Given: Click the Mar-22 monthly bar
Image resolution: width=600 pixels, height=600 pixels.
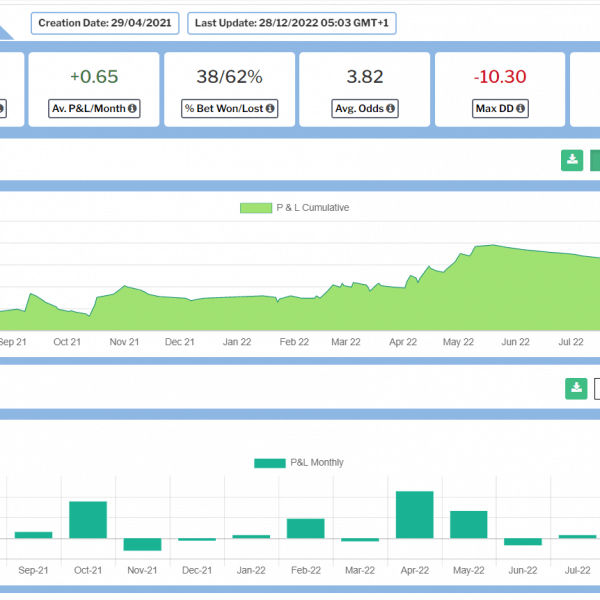Looking at the screenshot, I should (x=360, y=540).
